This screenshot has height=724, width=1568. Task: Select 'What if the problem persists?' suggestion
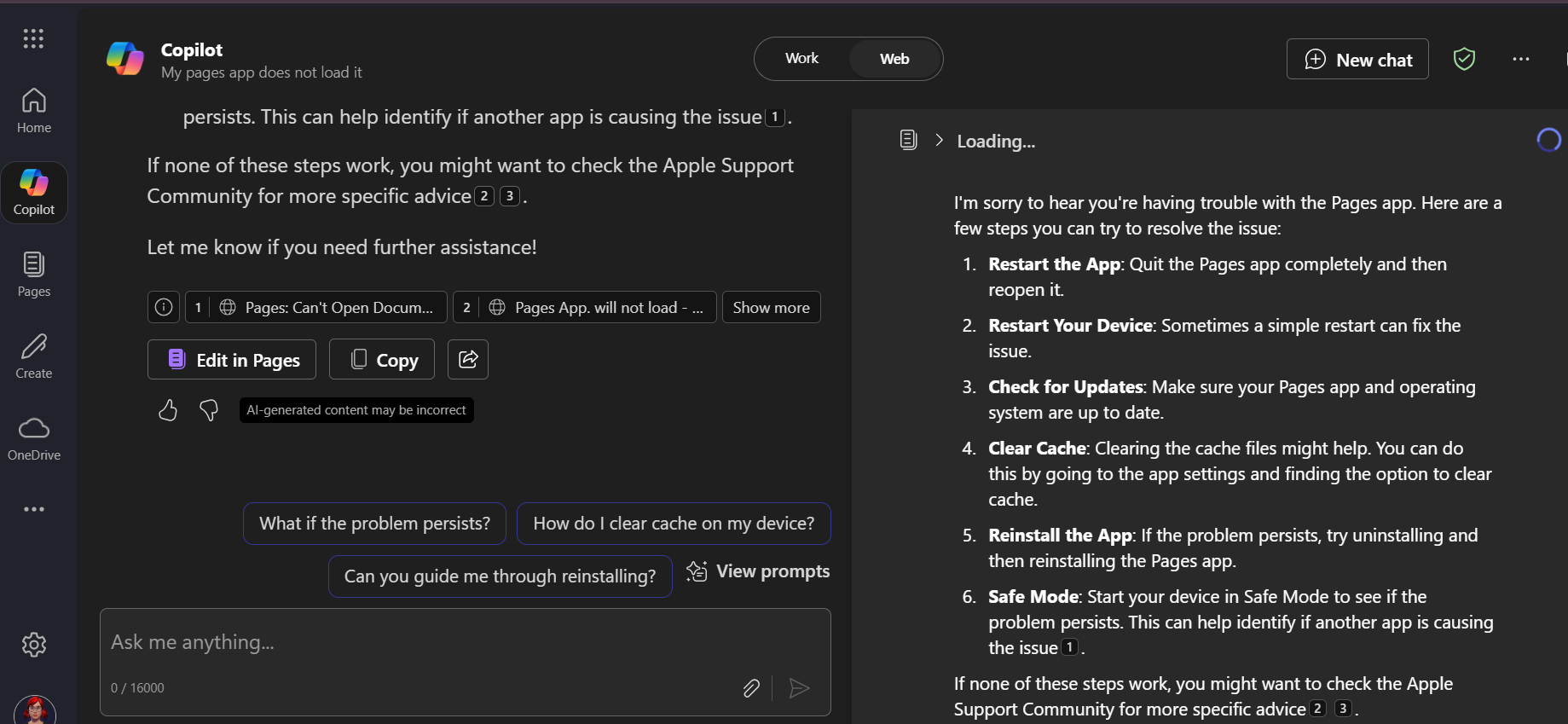(x=375, y=524)
